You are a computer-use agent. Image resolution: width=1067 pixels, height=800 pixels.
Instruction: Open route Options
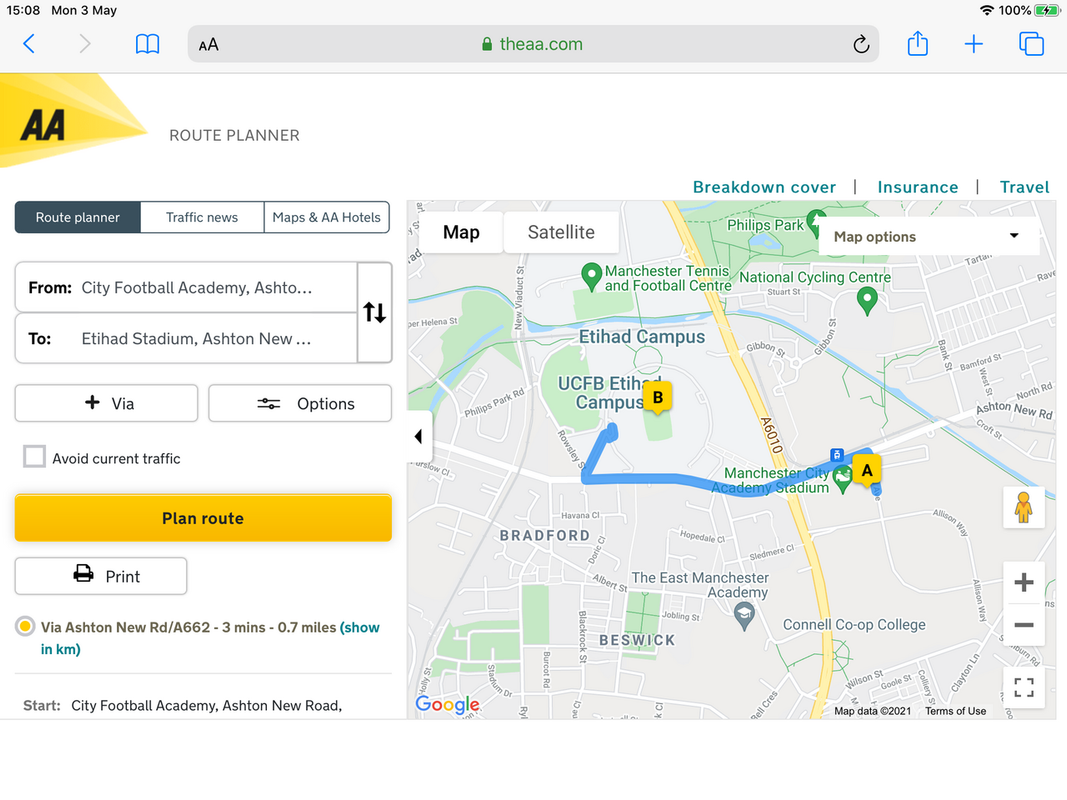300,403
